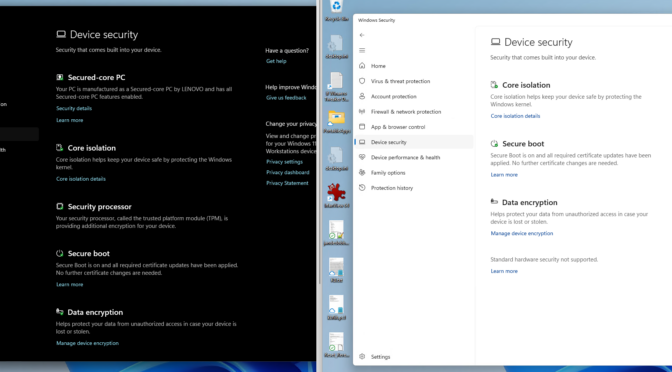Viewport: 672px width, 372px height.
Task: Click Data encryption icon in light window
Action: click(494, 202)
